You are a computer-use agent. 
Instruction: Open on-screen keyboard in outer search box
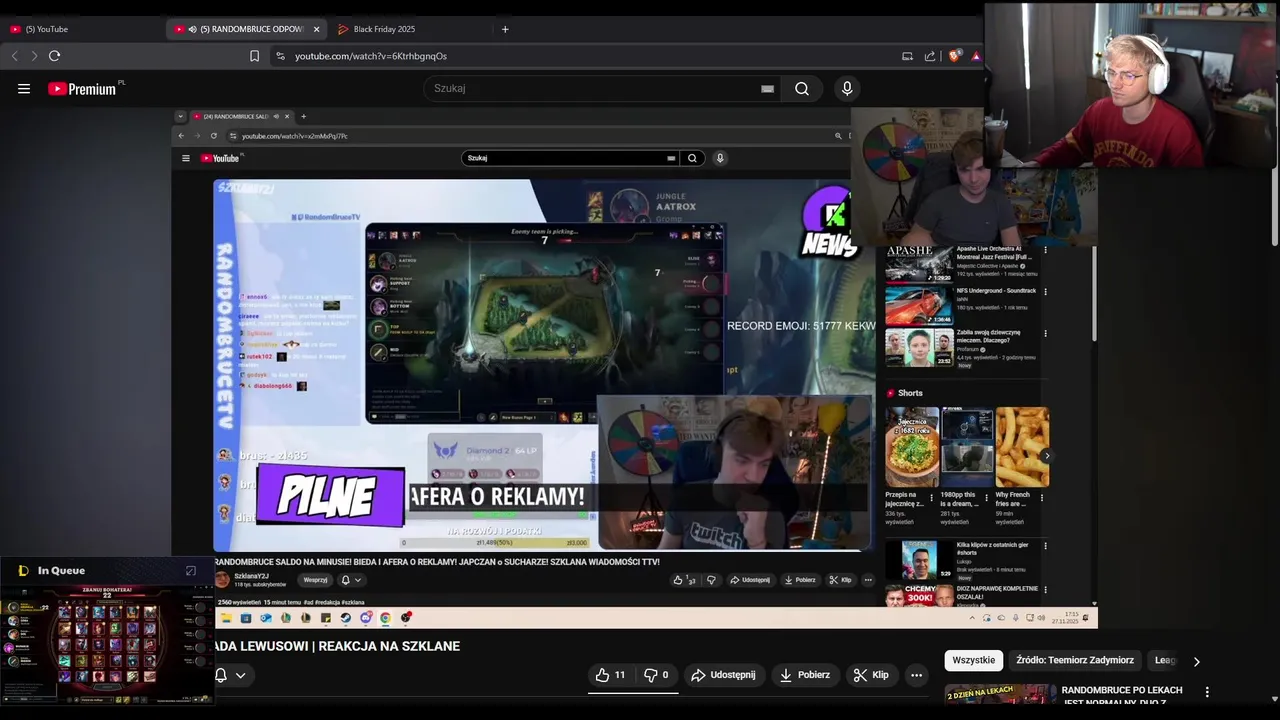(x=767, y=89)
